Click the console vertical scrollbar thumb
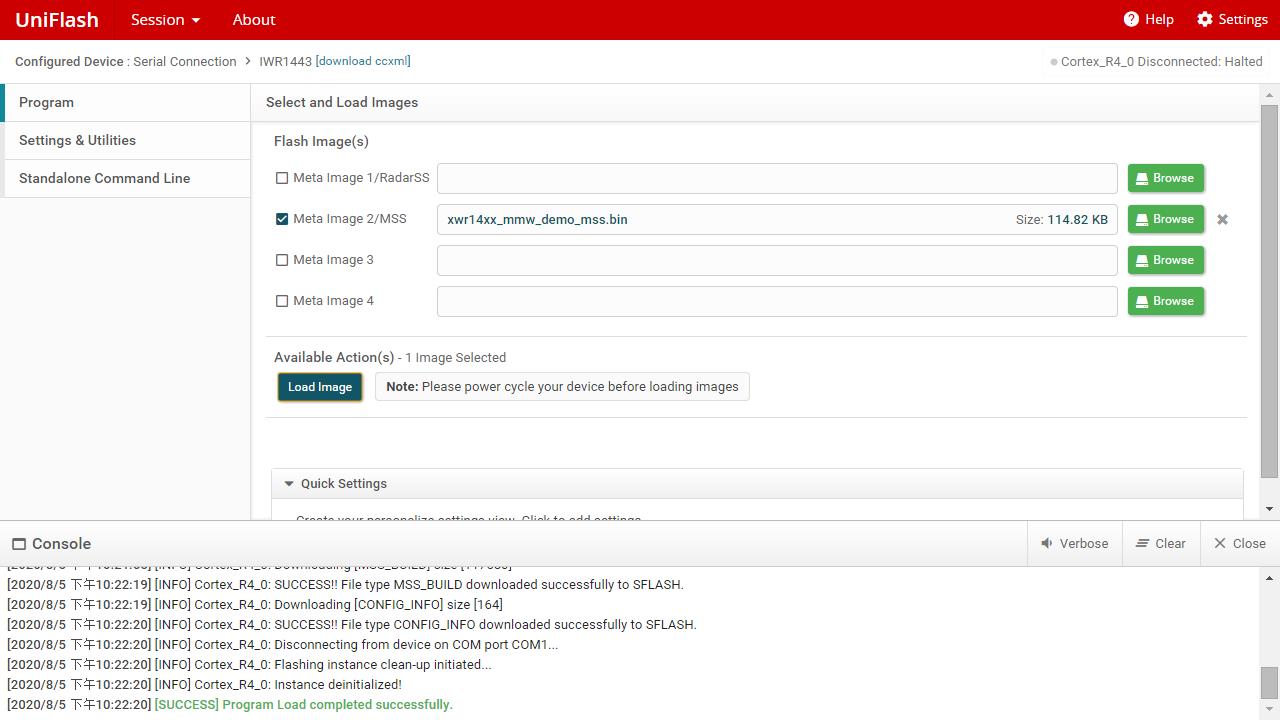The height and width of the screenshot is (720, 1280). (x=1269, y=683)
